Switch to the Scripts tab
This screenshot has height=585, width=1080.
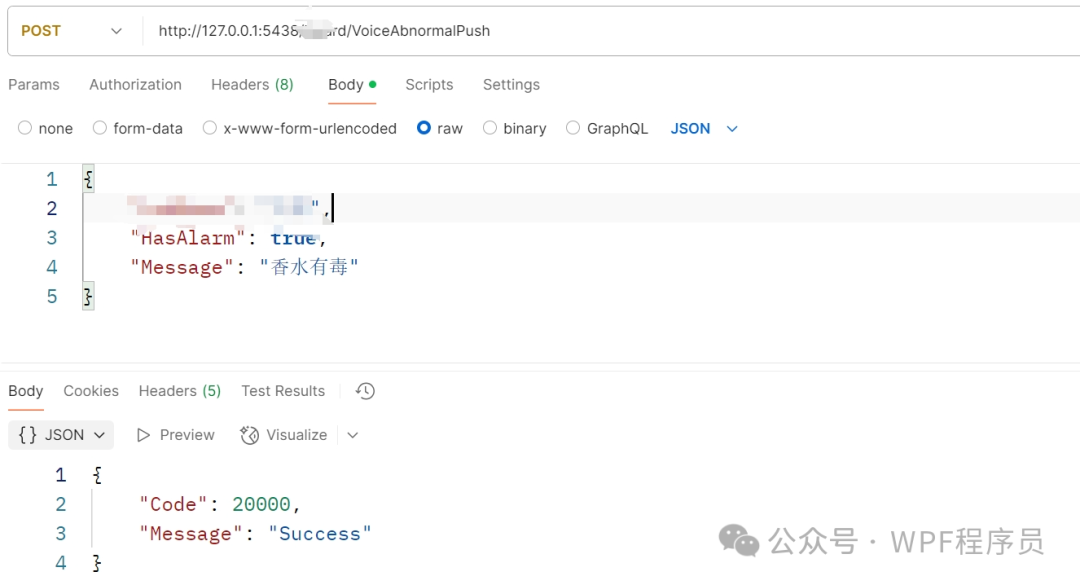coord(429,85)
